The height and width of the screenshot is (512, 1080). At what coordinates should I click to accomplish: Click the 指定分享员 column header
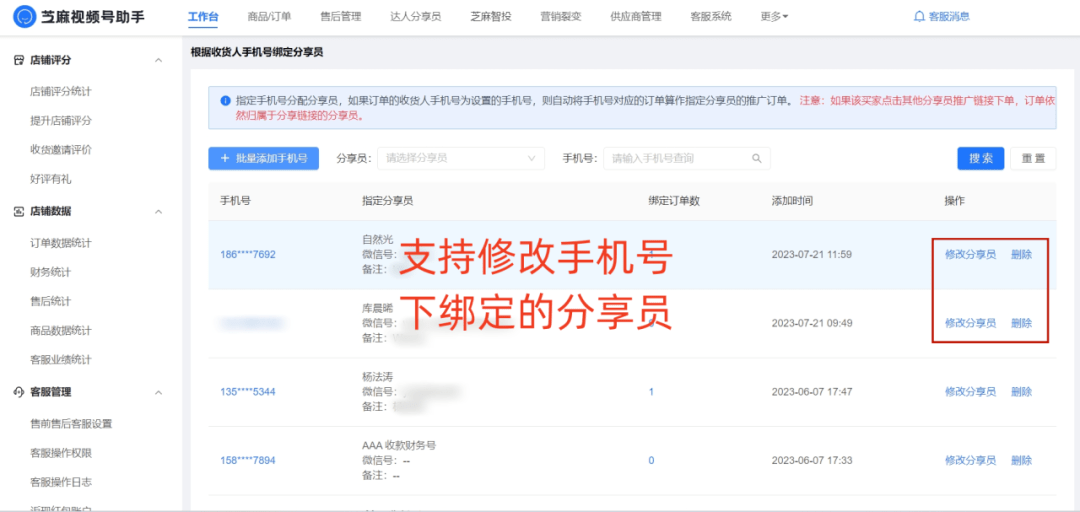point(388,201)
